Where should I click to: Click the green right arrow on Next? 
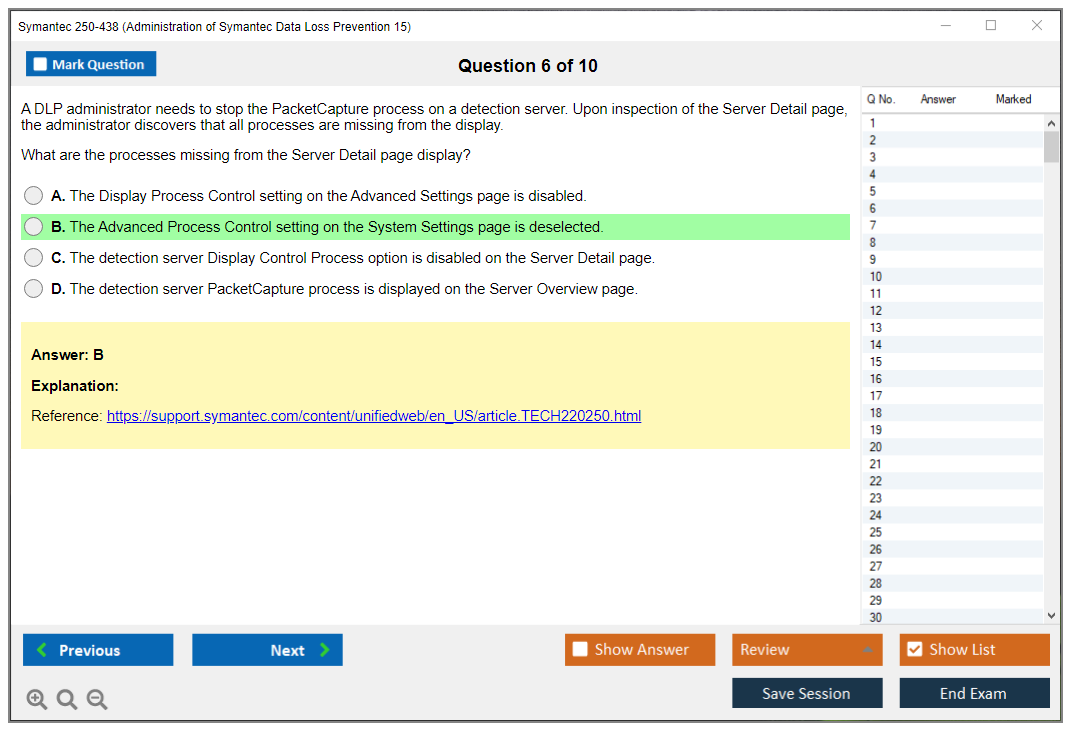[x=325, y=650]
